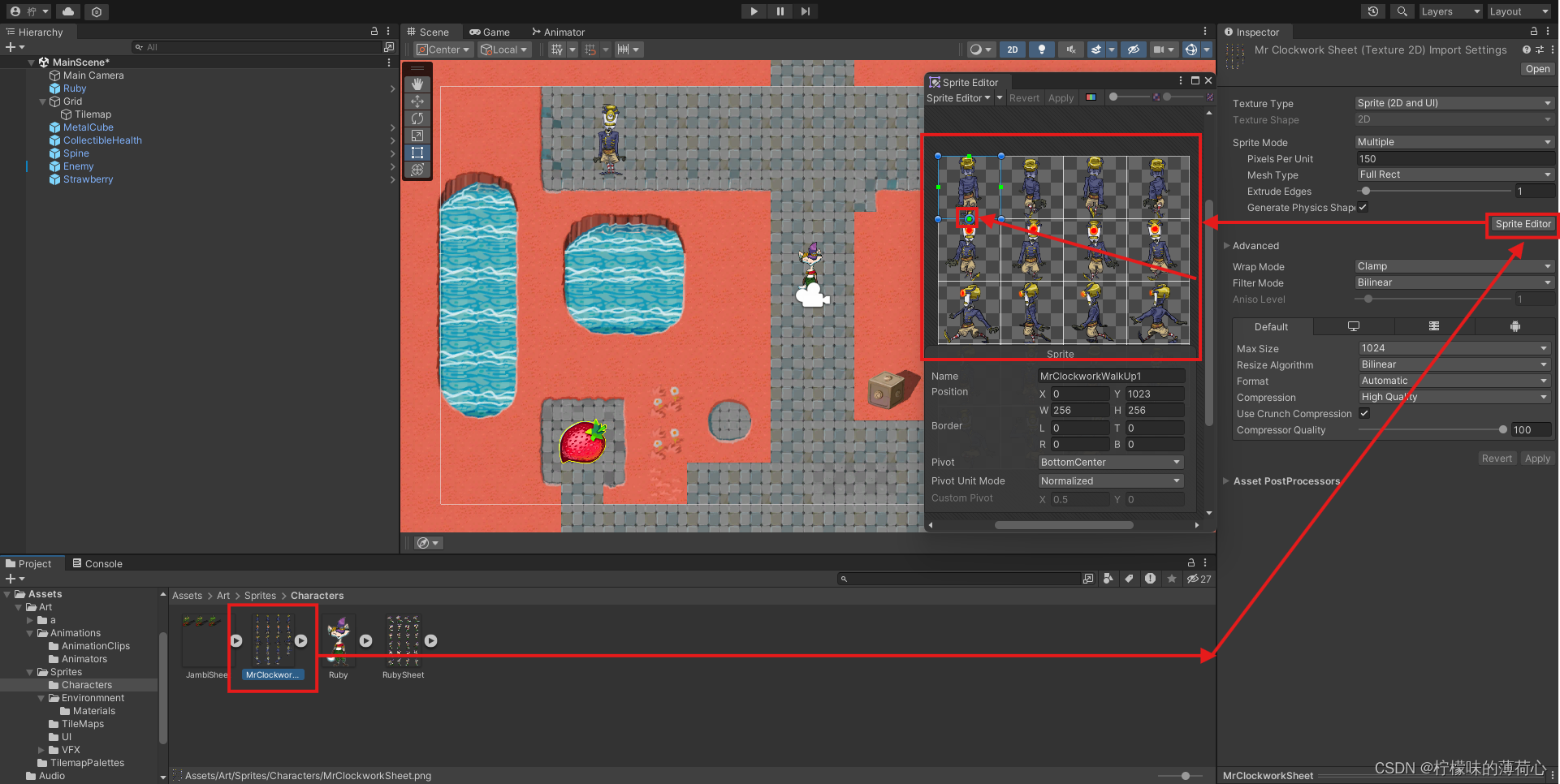
Task: Select the Rect tool
Action: coord(417,153)
